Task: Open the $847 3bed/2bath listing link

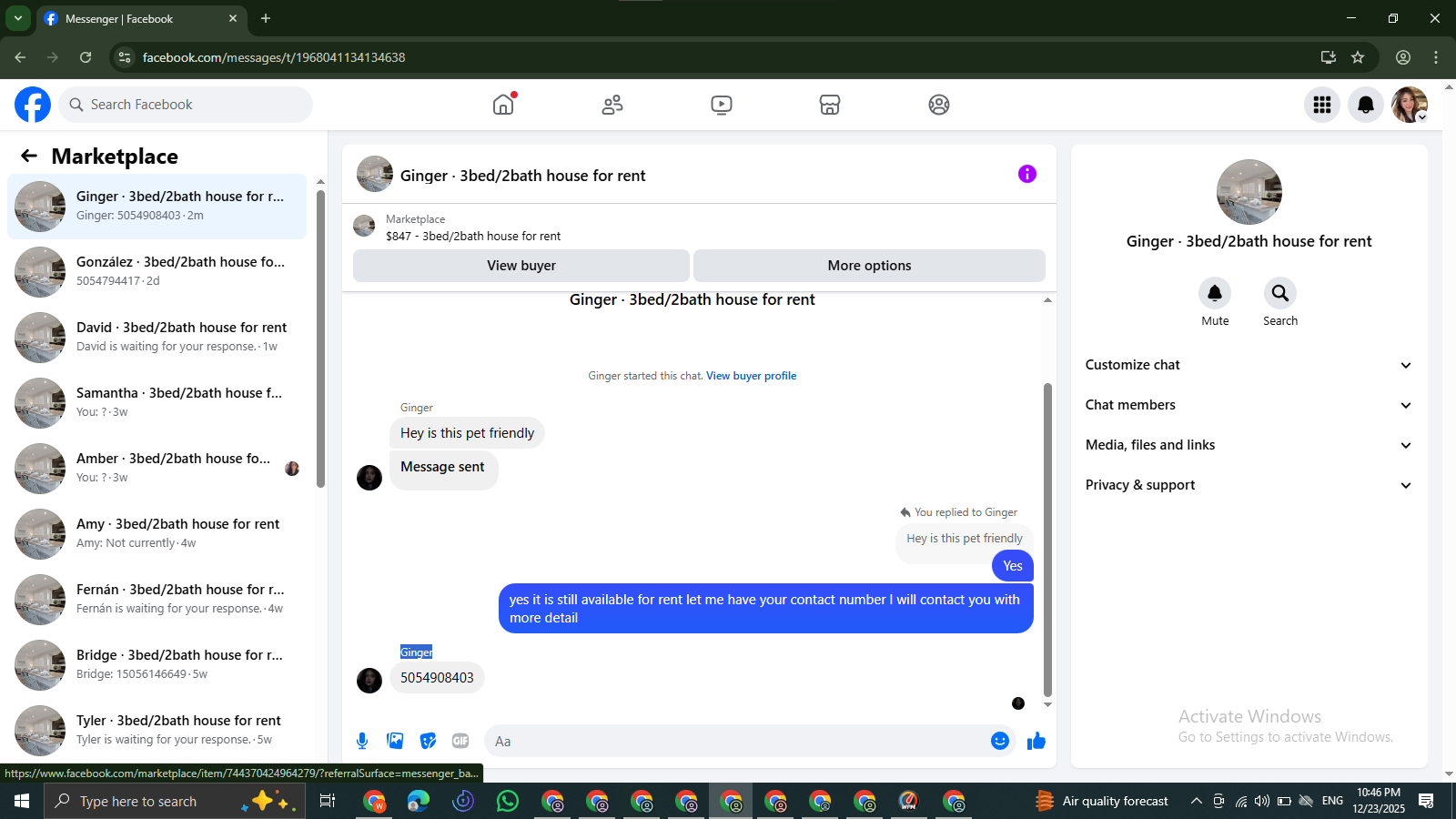Action: click(x=473, y=236)
